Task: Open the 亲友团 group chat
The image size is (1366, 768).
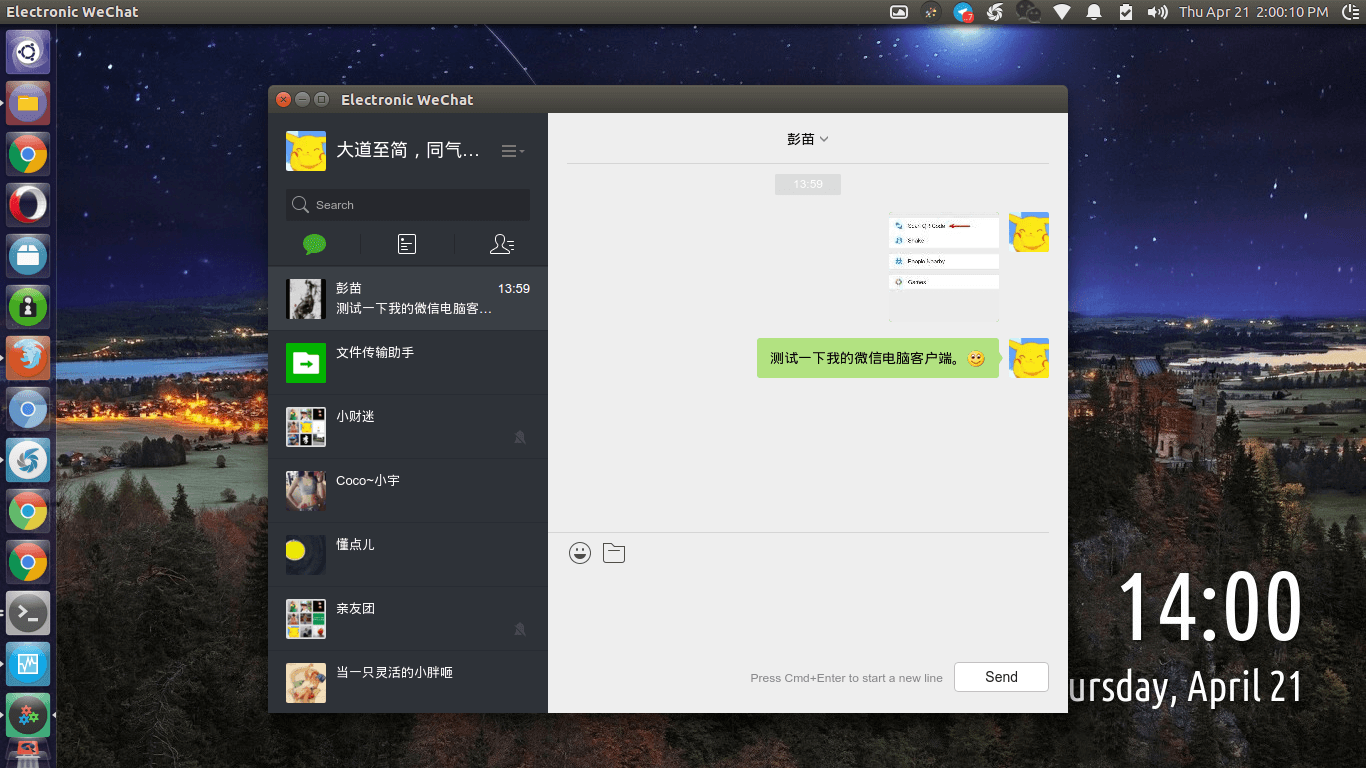Action: point(408,619)
